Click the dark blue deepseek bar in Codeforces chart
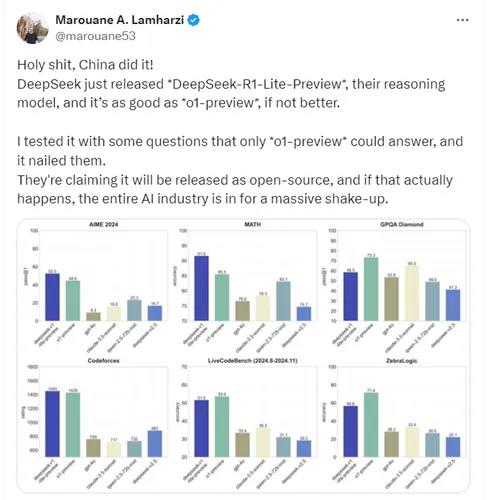 [x=52, y=424]
